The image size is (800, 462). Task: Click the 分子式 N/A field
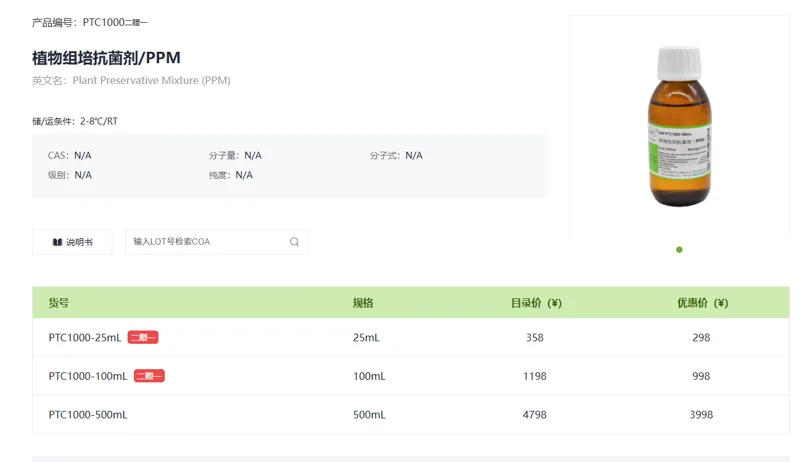click(396, 156)
